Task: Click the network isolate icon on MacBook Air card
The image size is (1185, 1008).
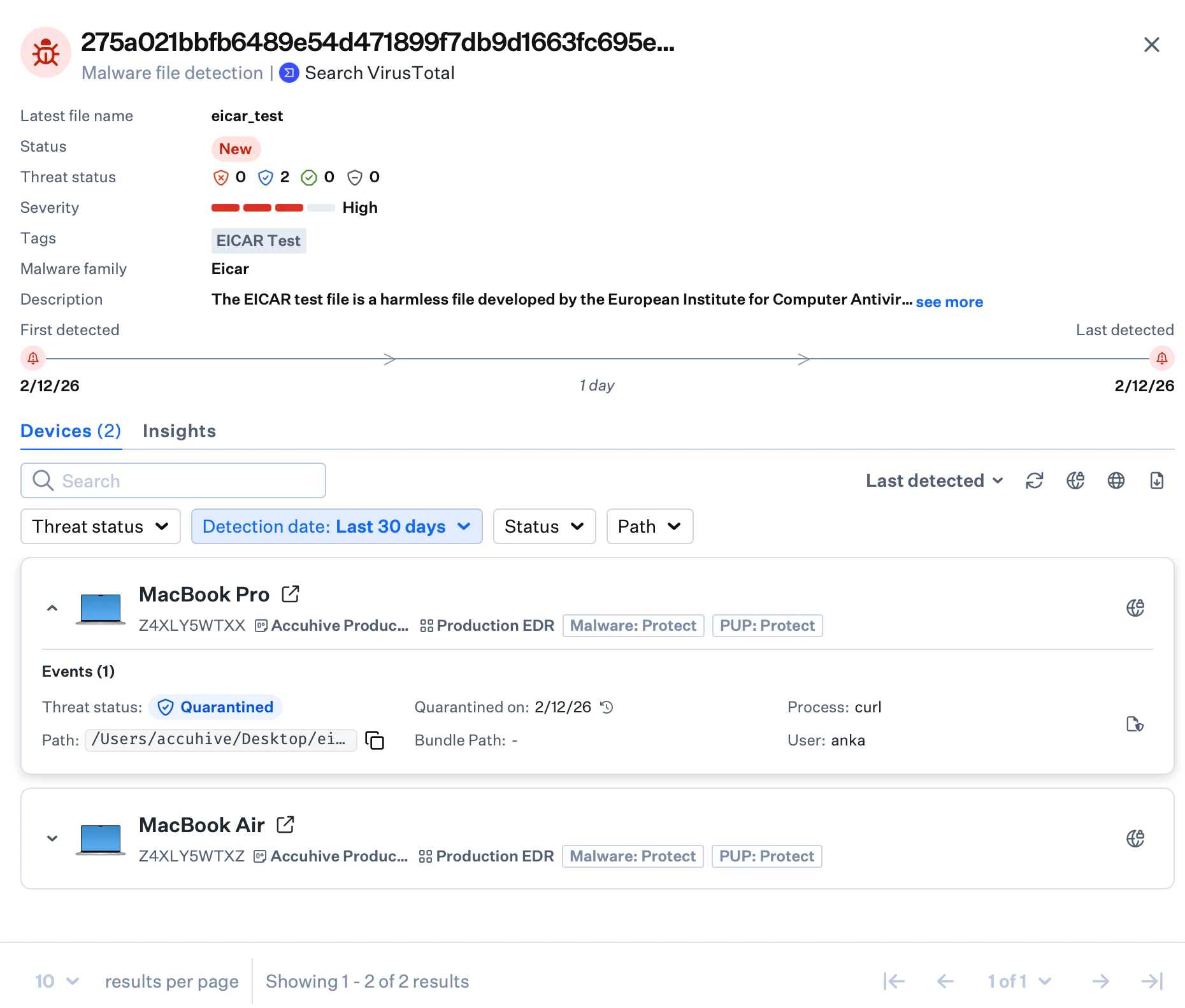Action: (x=1135, y=838)
